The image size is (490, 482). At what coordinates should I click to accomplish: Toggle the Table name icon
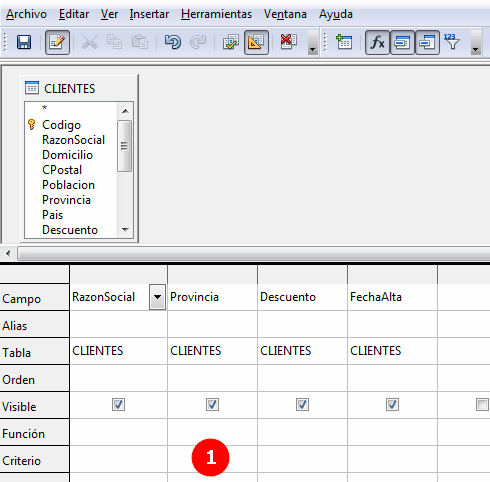click(402, 42)
